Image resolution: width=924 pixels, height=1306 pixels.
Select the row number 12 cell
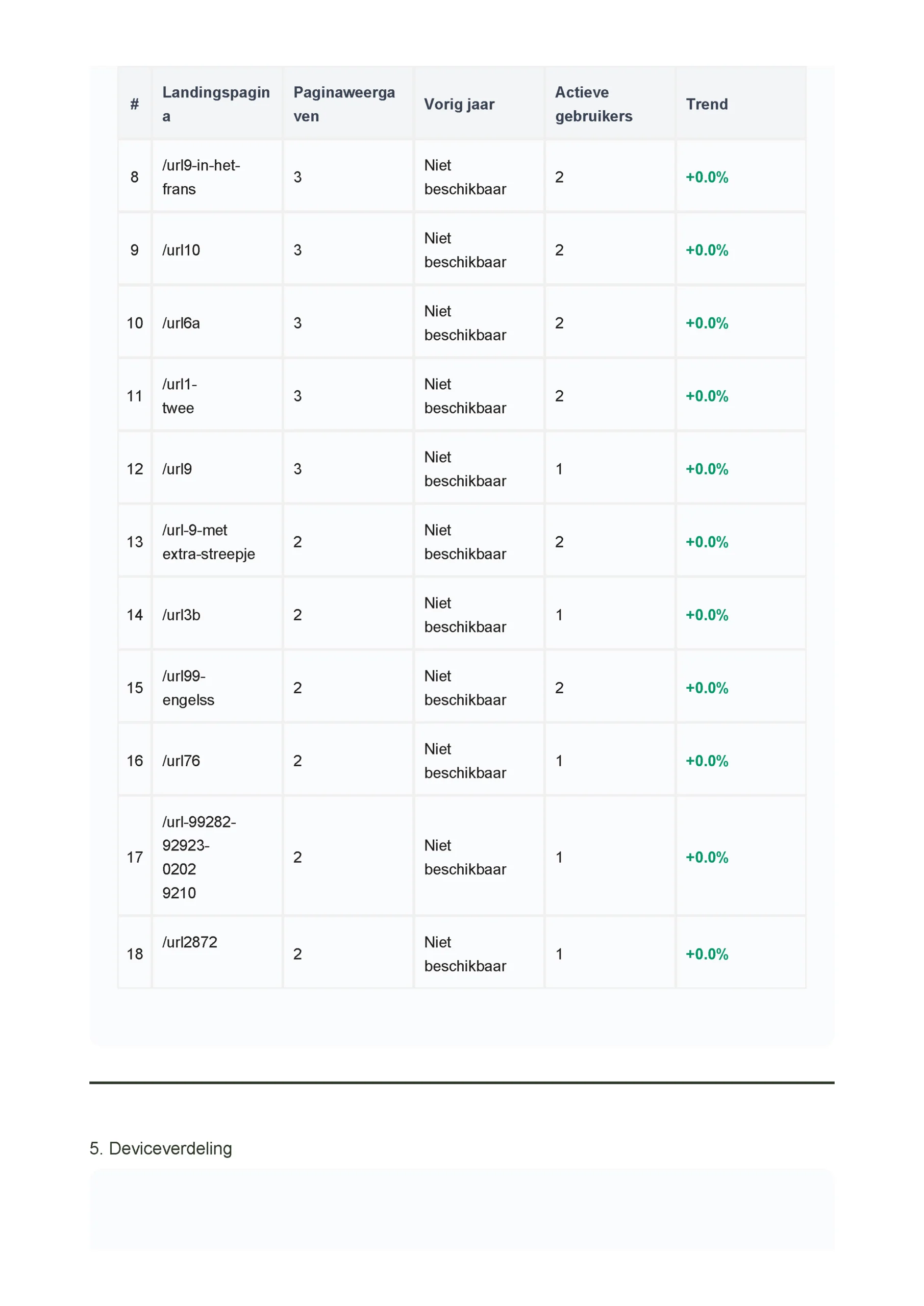click(x=135, y=469)
